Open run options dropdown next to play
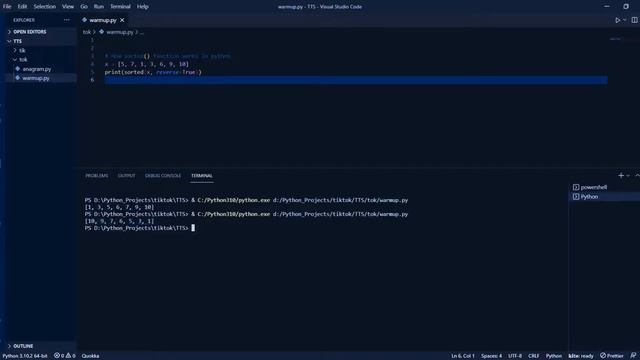 [x=624, y=20]
